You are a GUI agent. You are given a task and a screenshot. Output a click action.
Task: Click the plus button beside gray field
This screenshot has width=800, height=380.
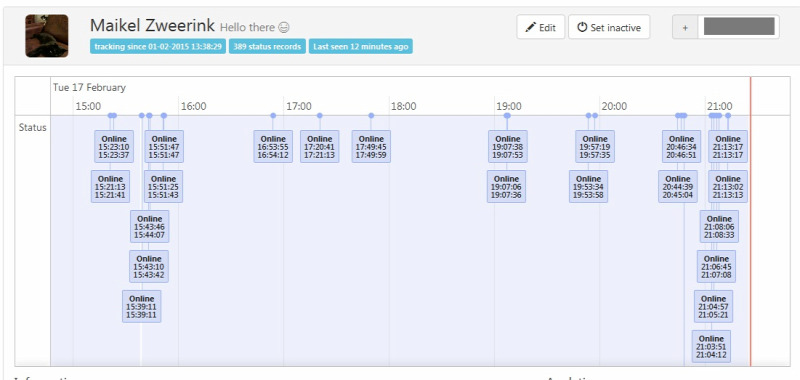(x=685, y=27)
